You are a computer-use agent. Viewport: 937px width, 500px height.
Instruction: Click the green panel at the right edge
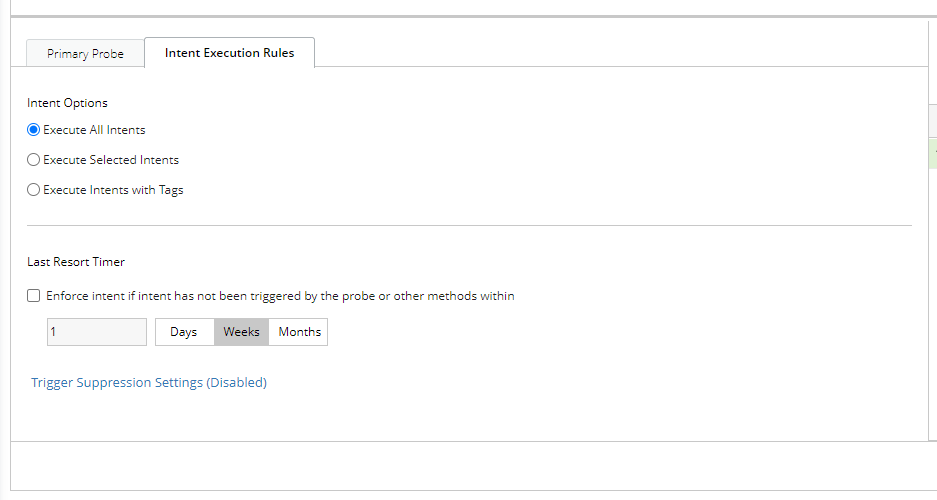pos(934,150)
